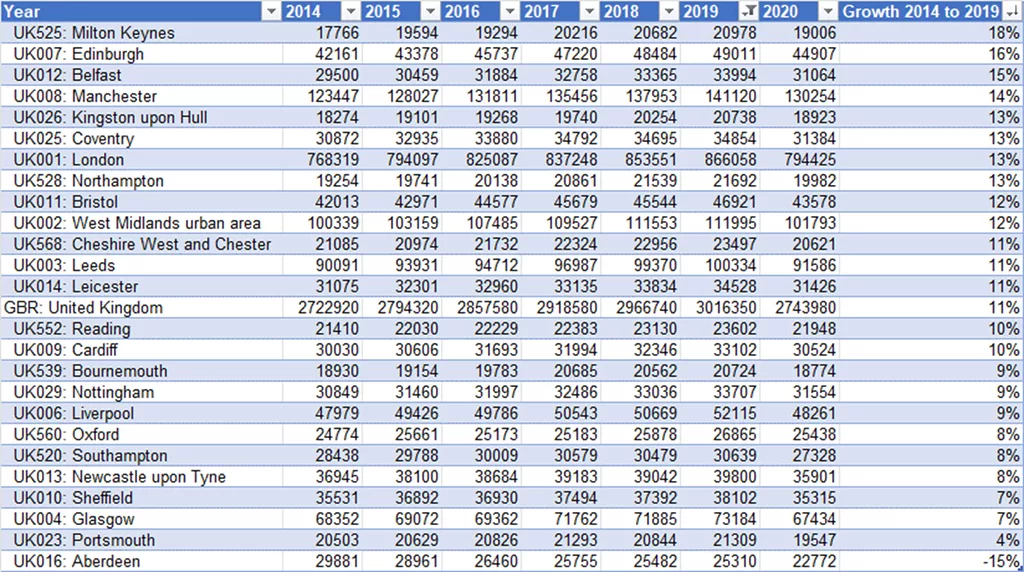Select the 'UK014: Leicester' row label
1024x572 pixels.
point(76,287)
